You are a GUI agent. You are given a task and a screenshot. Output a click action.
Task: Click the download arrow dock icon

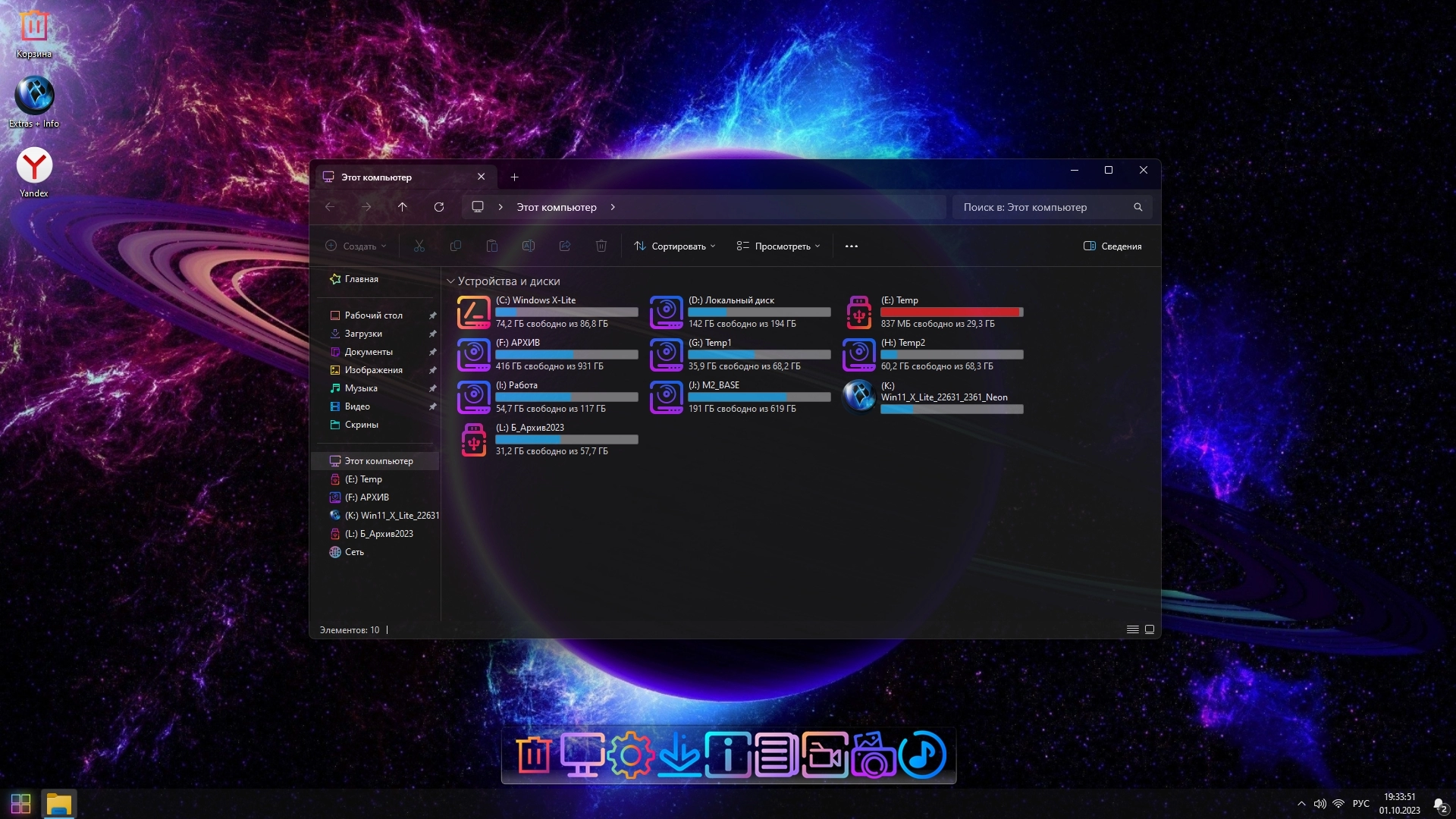click(x=679, y=755)
